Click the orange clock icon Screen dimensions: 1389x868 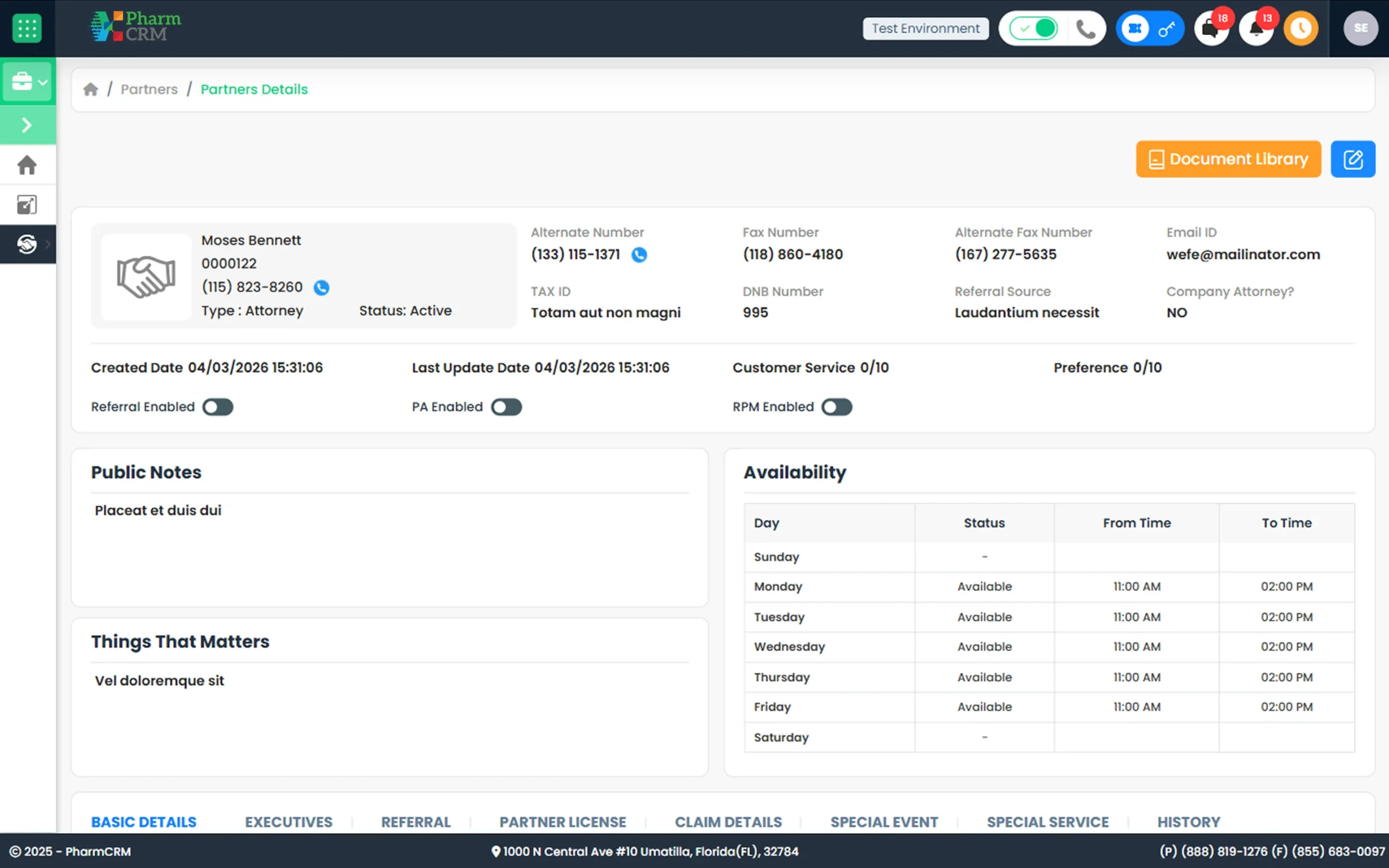coord(1301,28)
